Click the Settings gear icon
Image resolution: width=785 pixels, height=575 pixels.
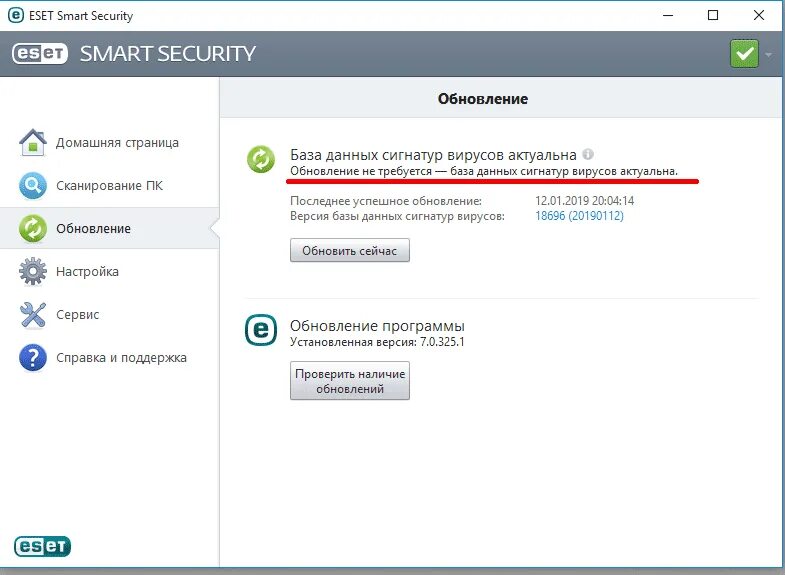tap(33, 272)
